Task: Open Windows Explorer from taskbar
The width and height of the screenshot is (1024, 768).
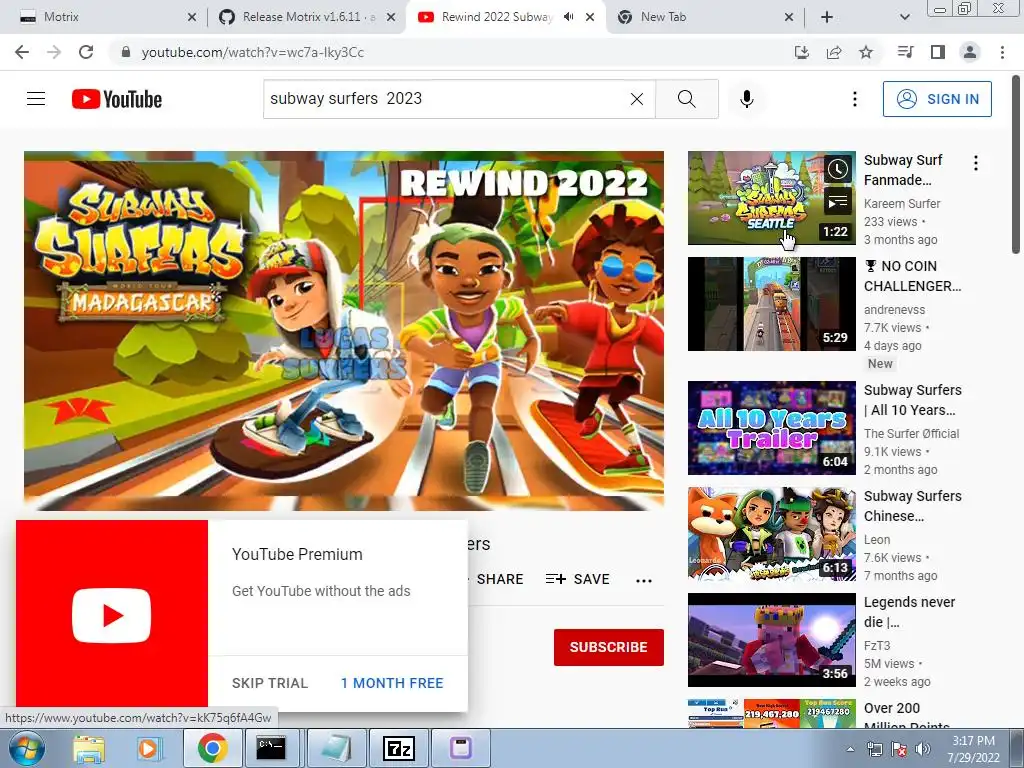Action: point(89,748)
